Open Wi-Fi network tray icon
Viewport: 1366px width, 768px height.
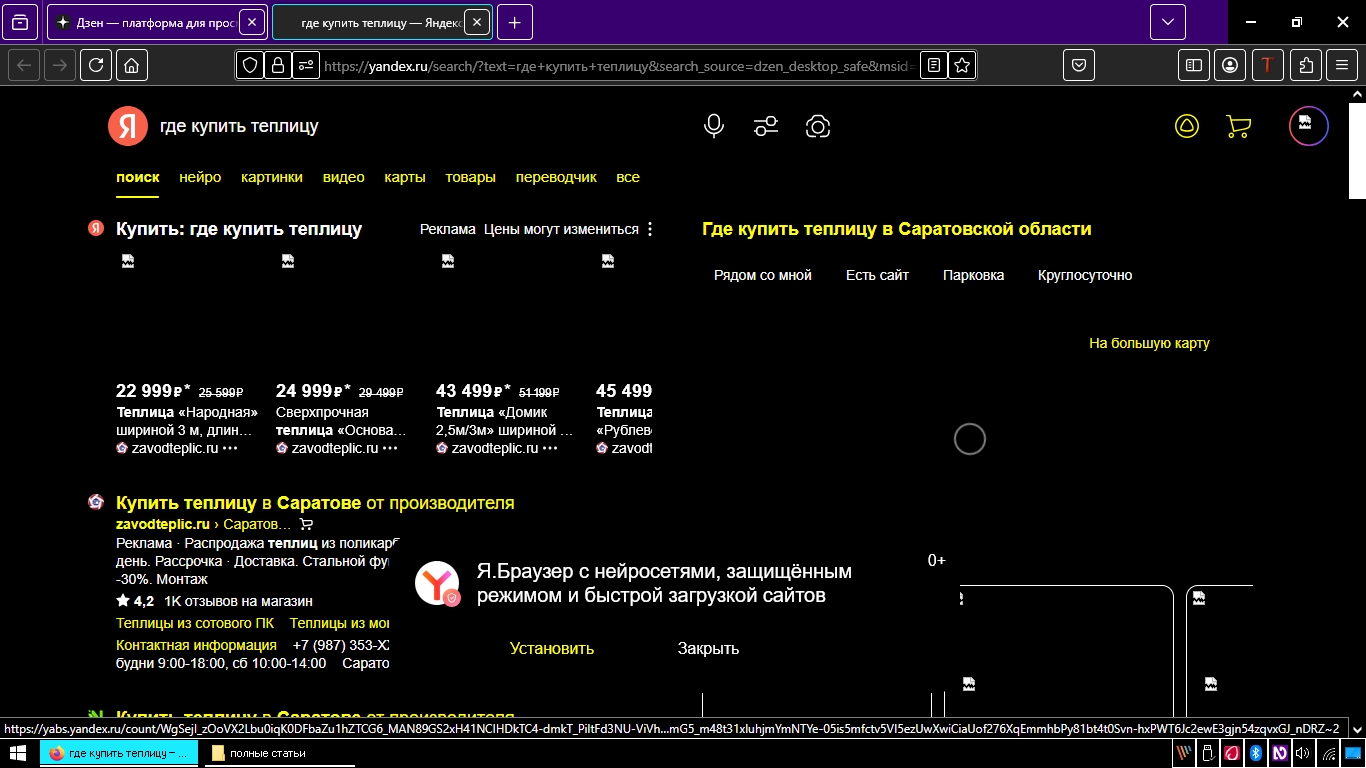[1328, 753]
